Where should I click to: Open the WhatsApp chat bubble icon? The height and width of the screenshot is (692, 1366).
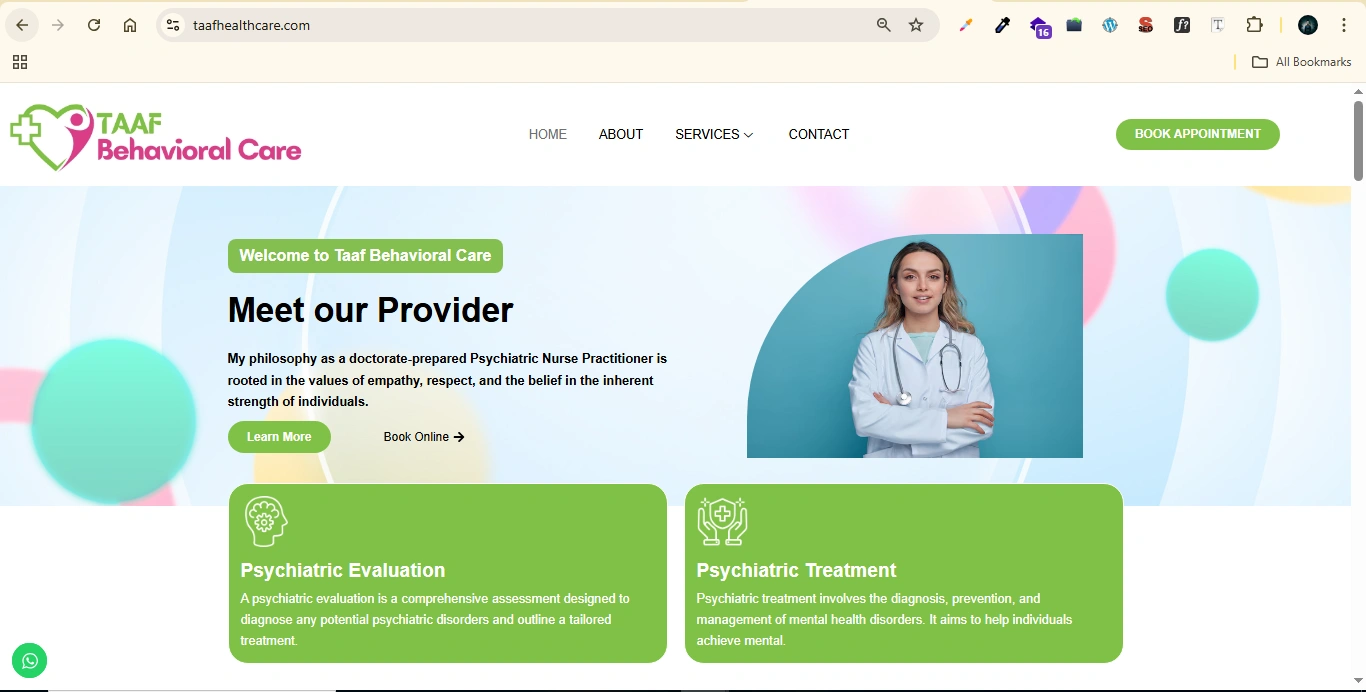(x=29, y=660)
